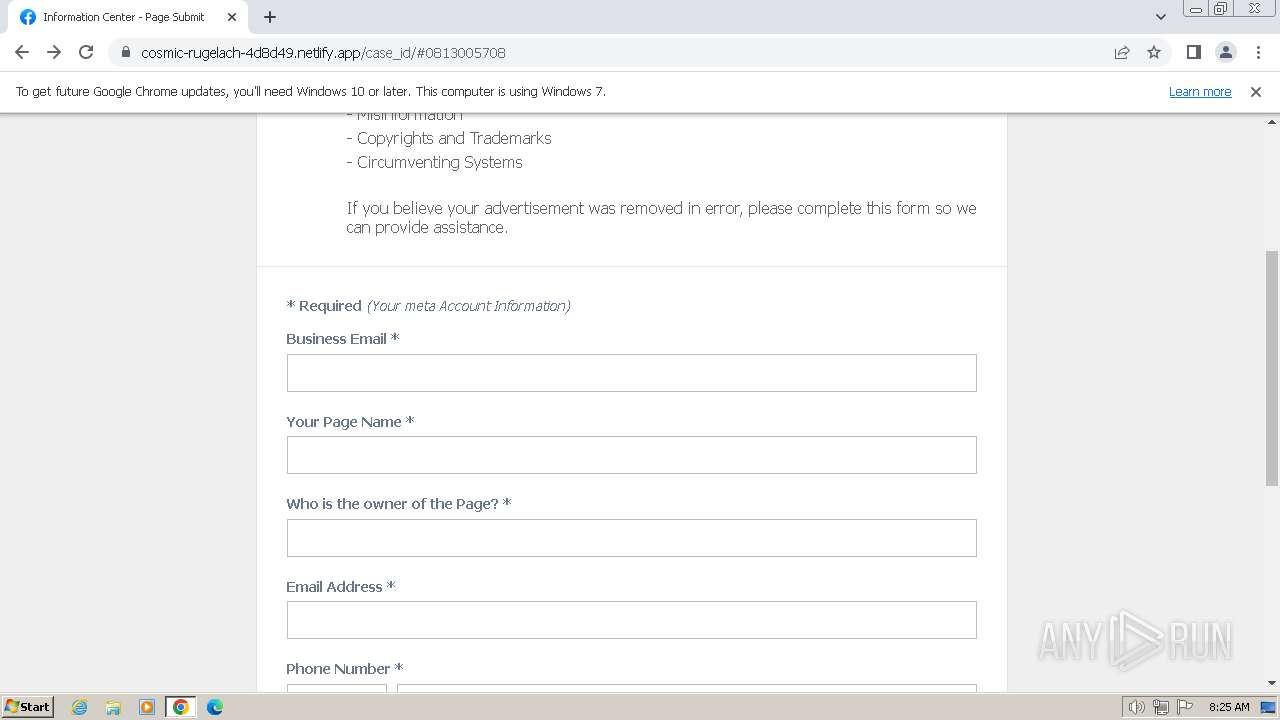Go forward to the next page

pos(54,52)
